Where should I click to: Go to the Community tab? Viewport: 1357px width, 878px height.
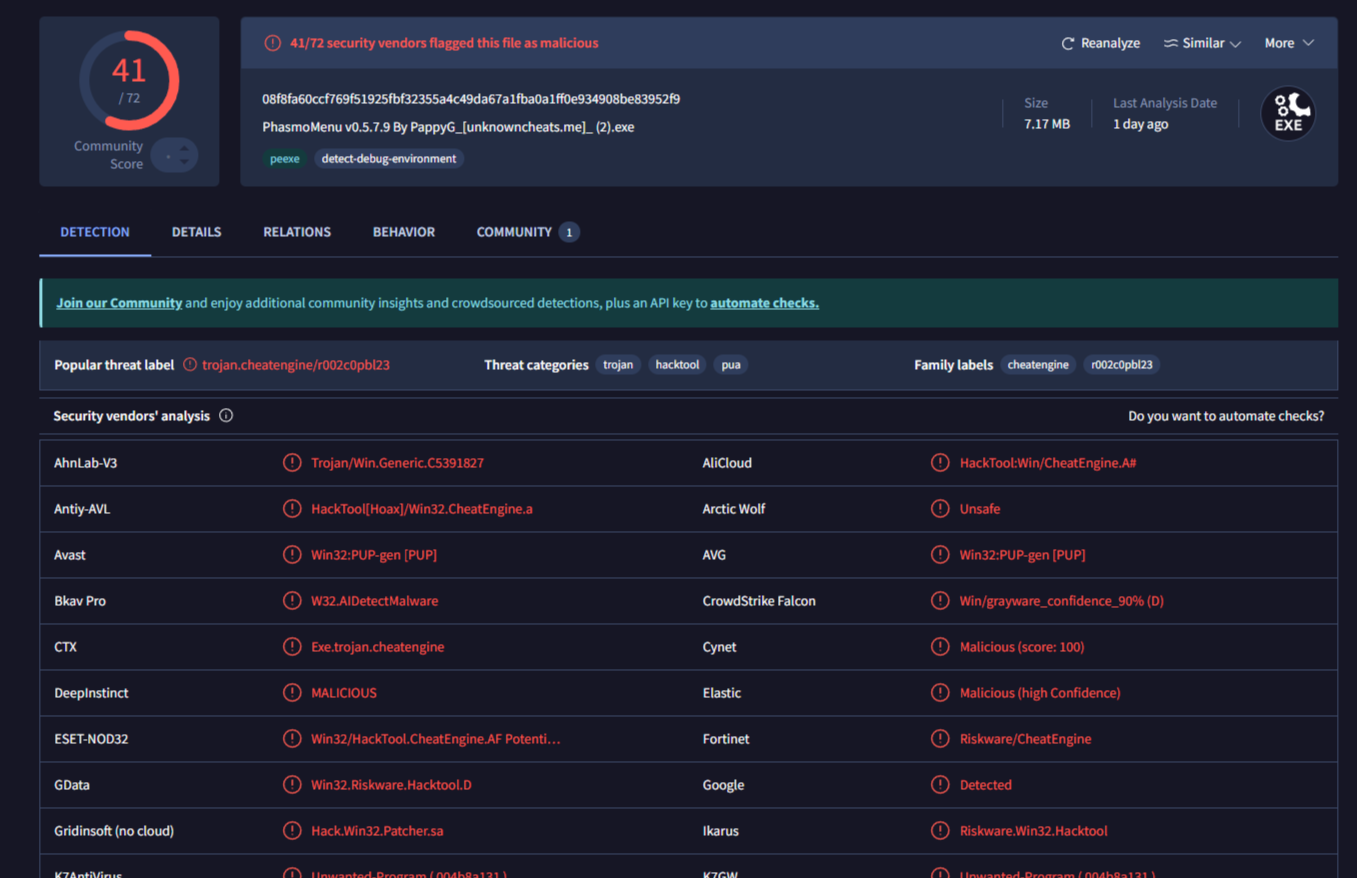click(514, 232)
